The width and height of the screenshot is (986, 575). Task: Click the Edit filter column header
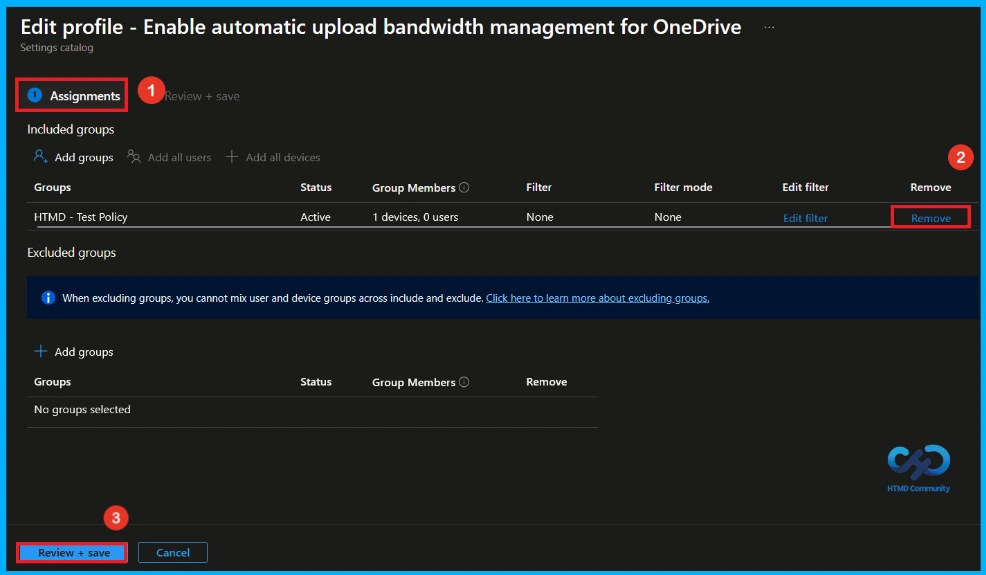coord(805,187)
